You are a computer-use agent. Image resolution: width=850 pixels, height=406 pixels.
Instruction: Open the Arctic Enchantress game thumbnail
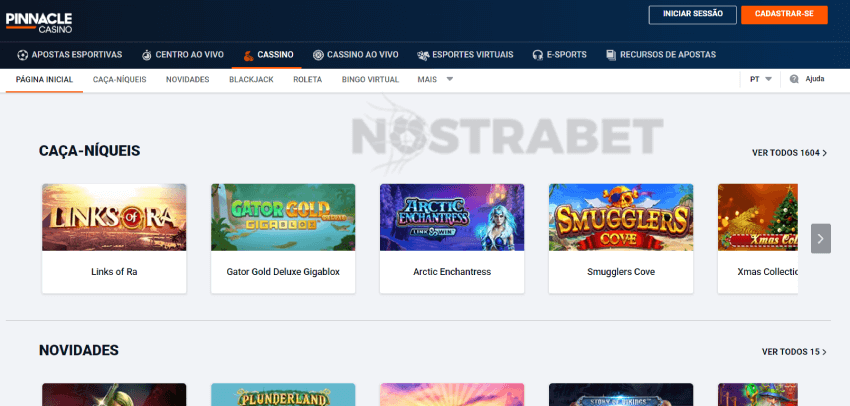[x=452, y=217]
